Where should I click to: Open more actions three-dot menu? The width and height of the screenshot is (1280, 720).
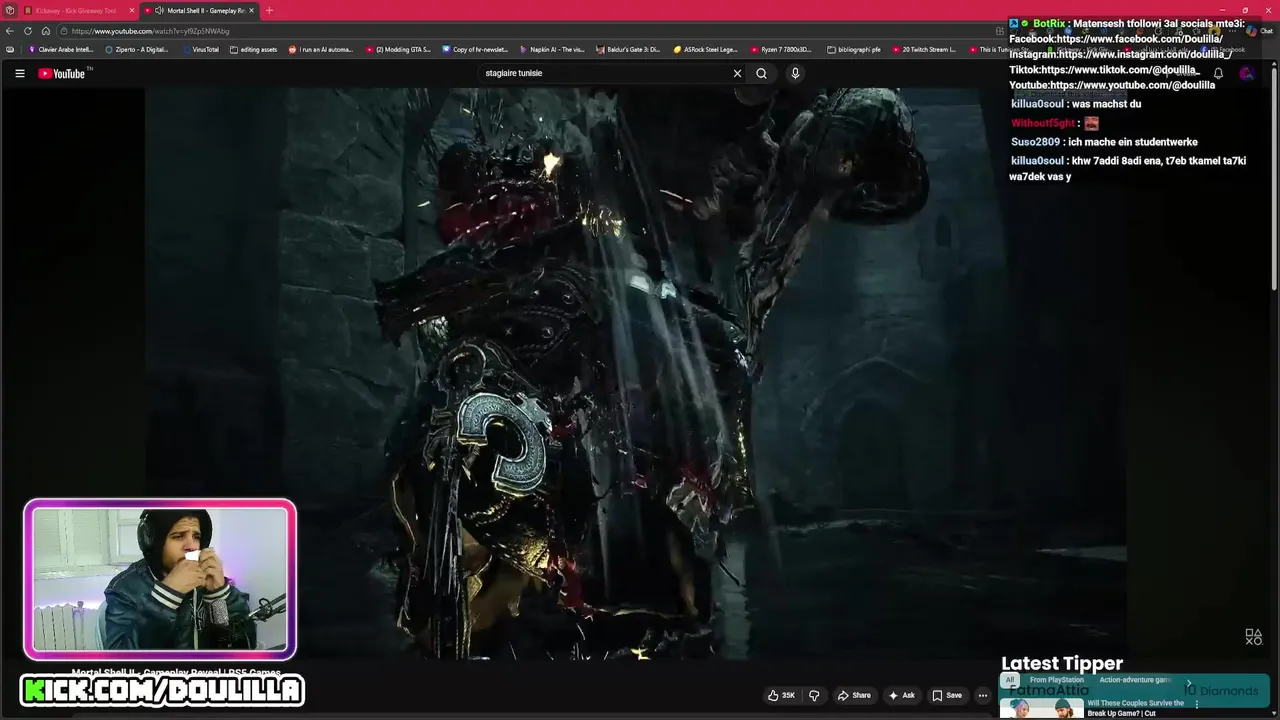[983, 695]
